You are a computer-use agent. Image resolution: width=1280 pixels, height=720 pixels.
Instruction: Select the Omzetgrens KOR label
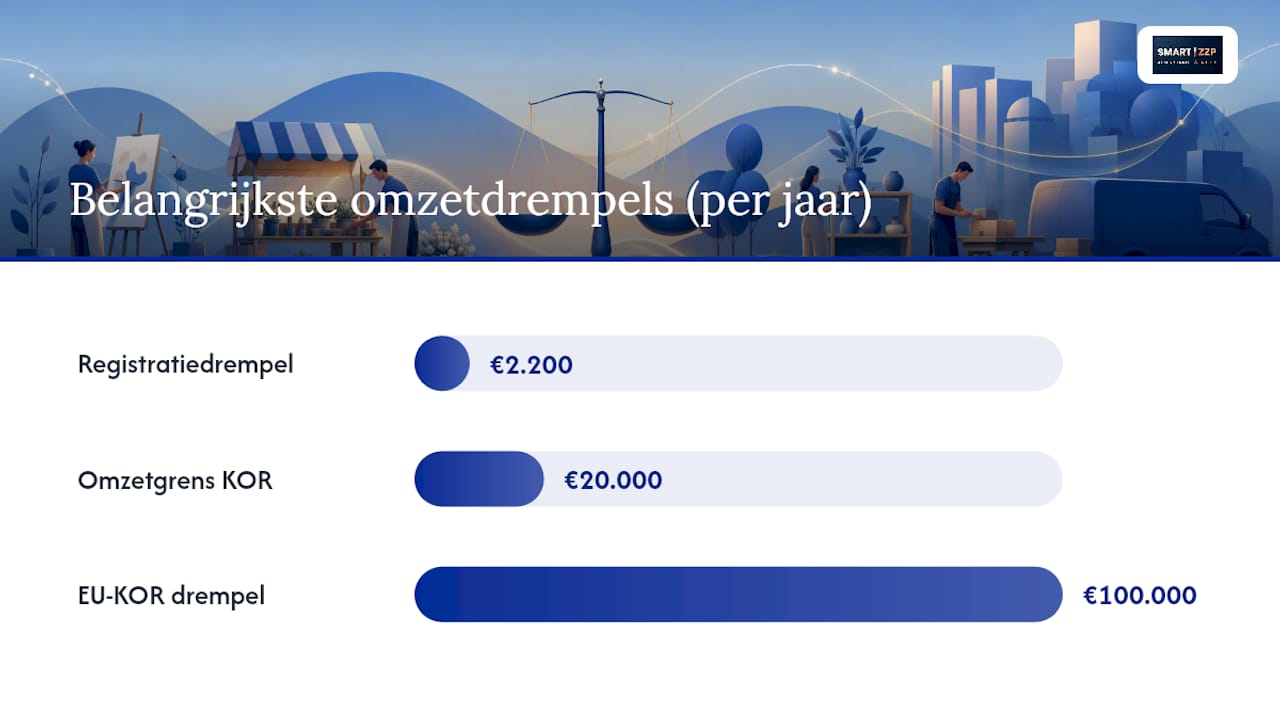pos(175,480)
